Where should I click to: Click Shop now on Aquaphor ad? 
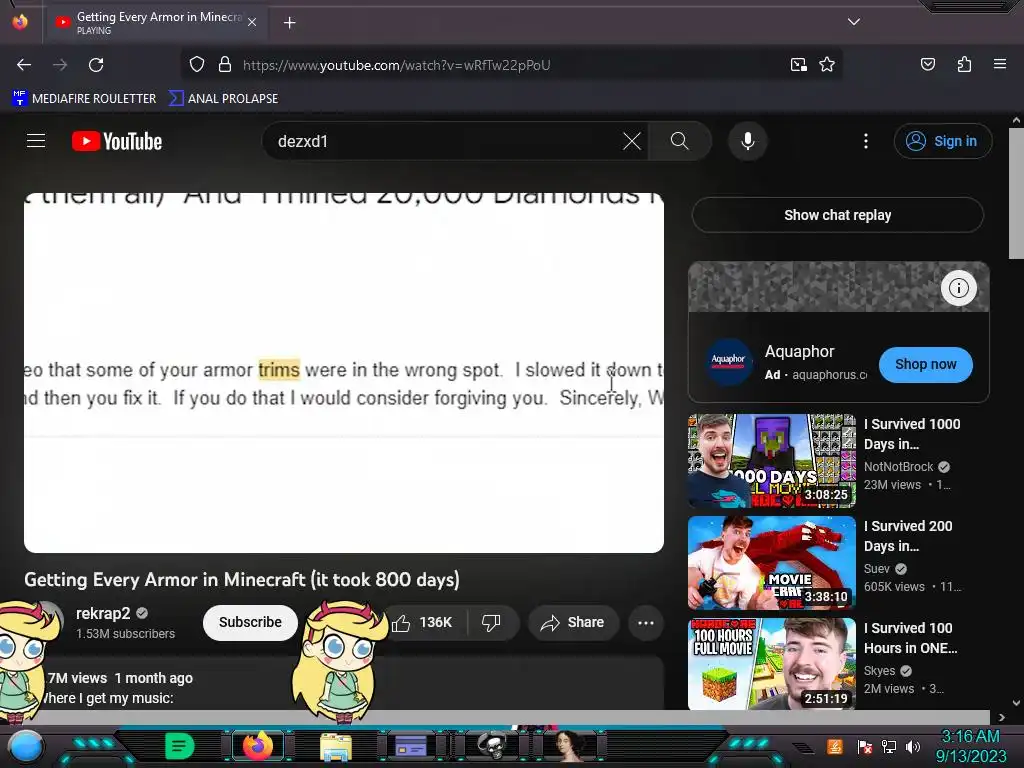pos(925,364)
